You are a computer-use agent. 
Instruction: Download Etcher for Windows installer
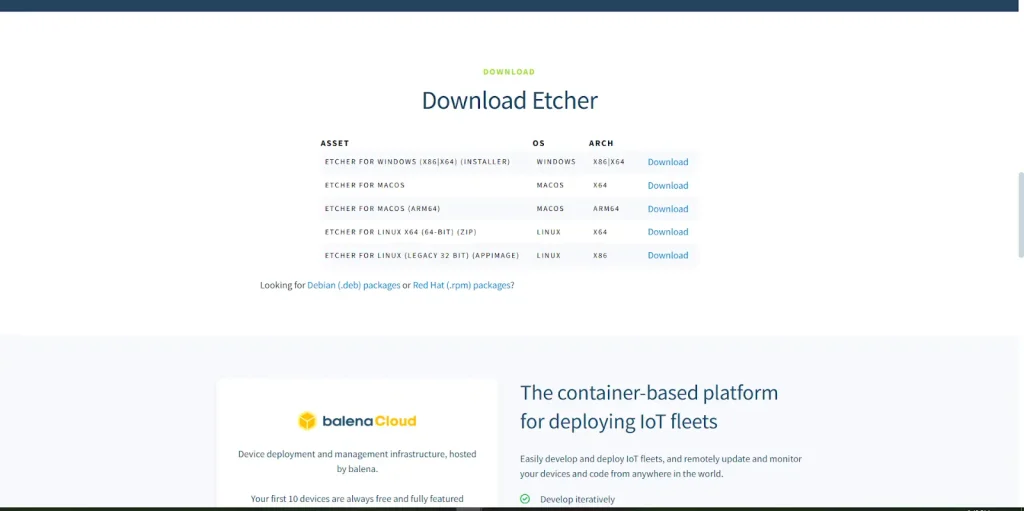667,162
